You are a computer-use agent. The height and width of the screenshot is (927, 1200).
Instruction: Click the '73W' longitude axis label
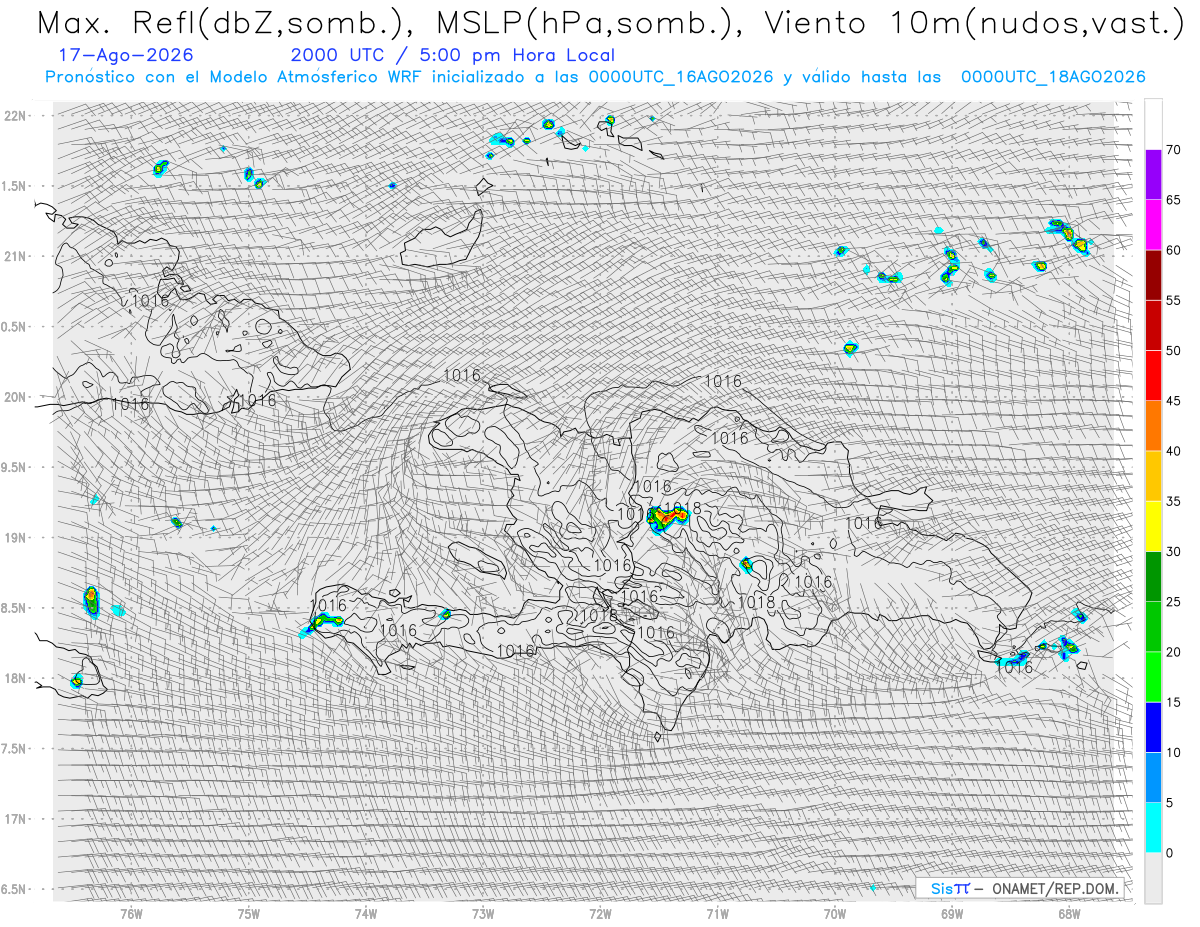click(x=483, y=913)
